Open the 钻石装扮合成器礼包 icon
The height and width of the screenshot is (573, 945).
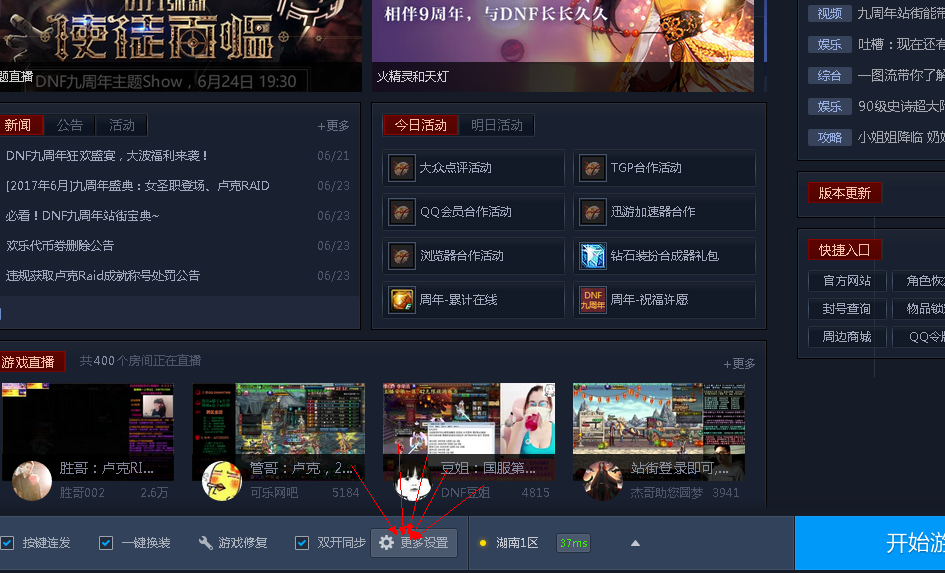592,256
